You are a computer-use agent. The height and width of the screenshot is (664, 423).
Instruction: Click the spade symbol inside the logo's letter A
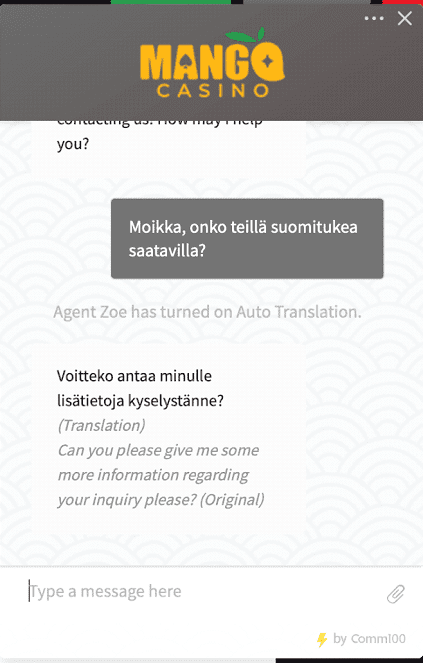click(185, 66)
